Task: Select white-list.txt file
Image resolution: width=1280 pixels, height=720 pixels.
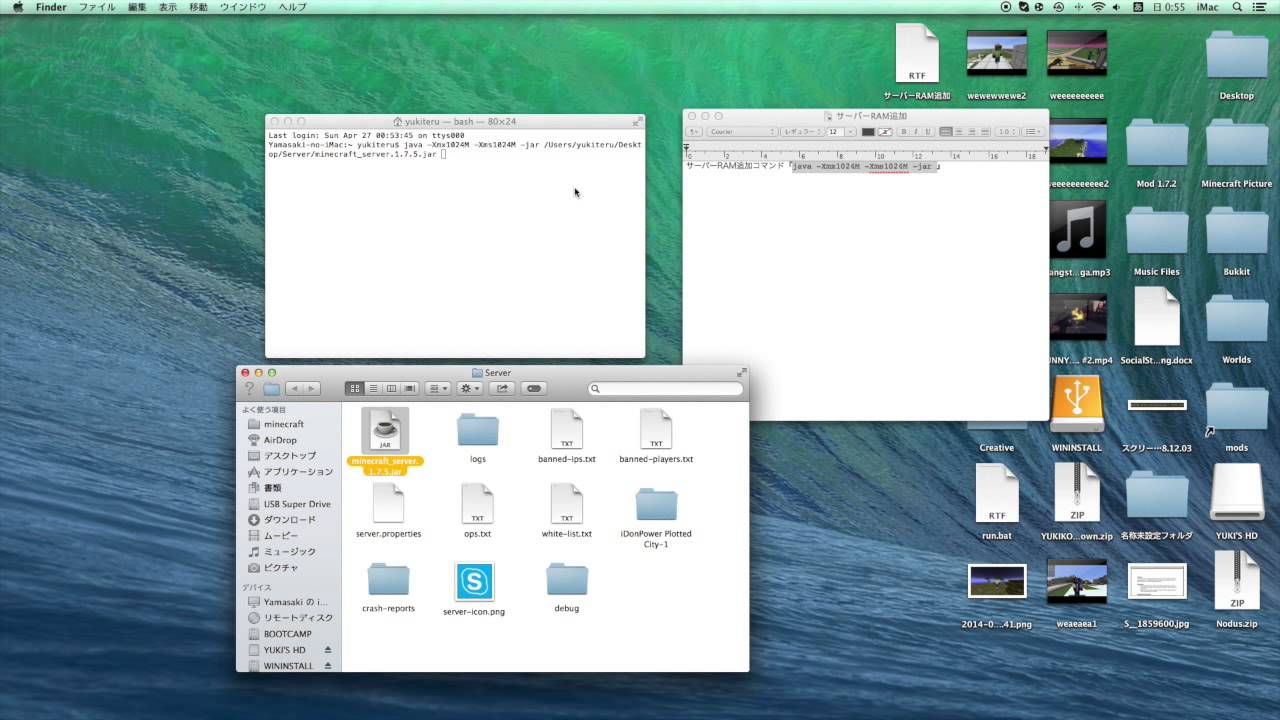Action: (x=566, y=504)
